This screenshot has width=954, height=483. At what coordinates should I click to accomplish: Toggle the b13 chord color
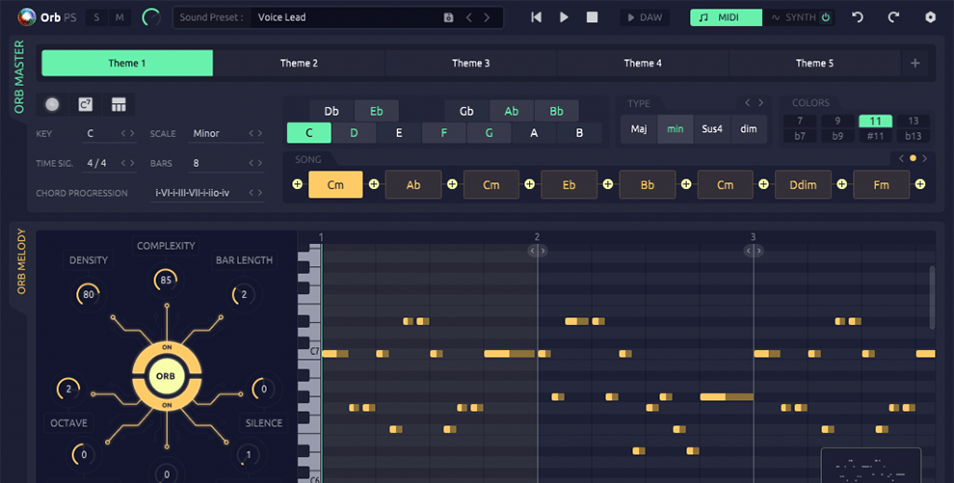click(x=913, y=136)
